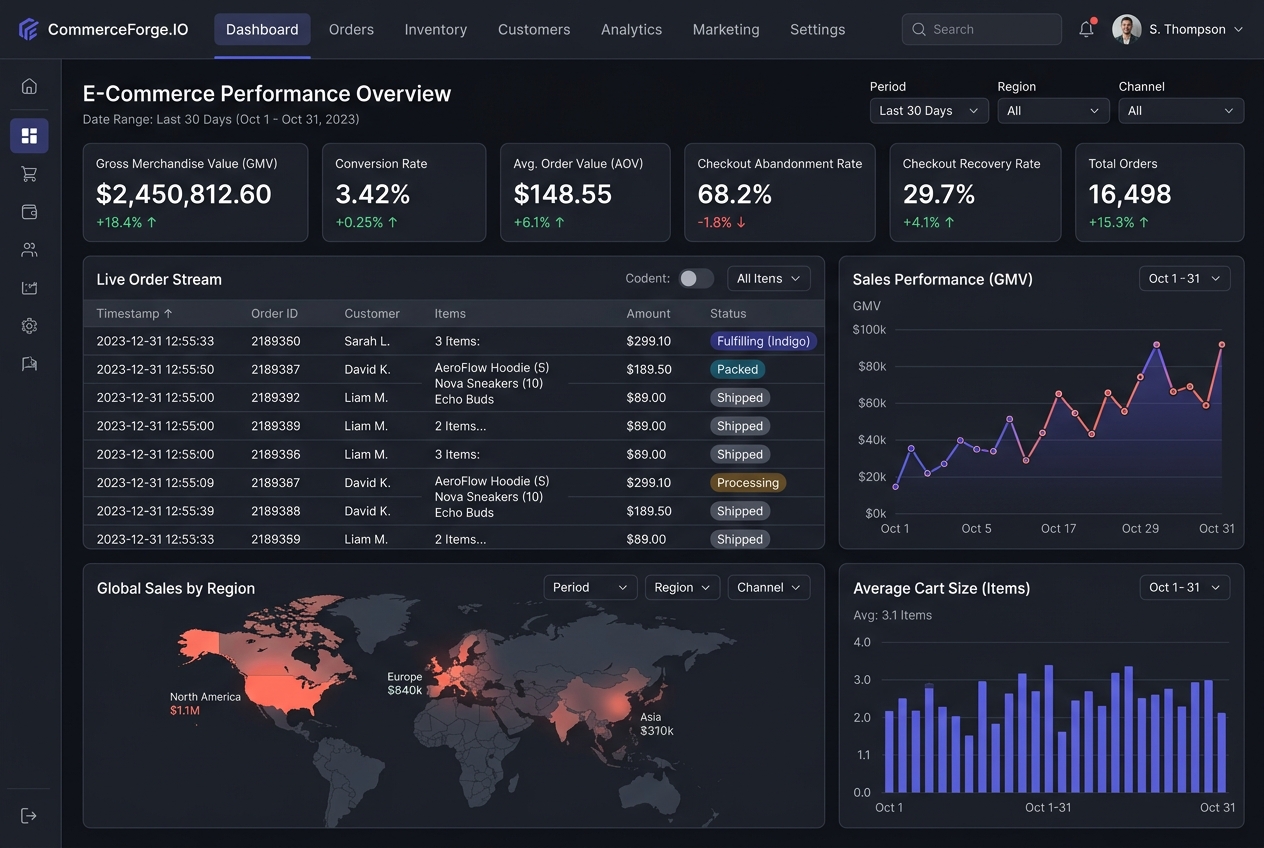Image resolution: width=1264 pixels, height=848 pixels.
Task: Open the wallet icon in sidebar
Action: pos(29,212)
